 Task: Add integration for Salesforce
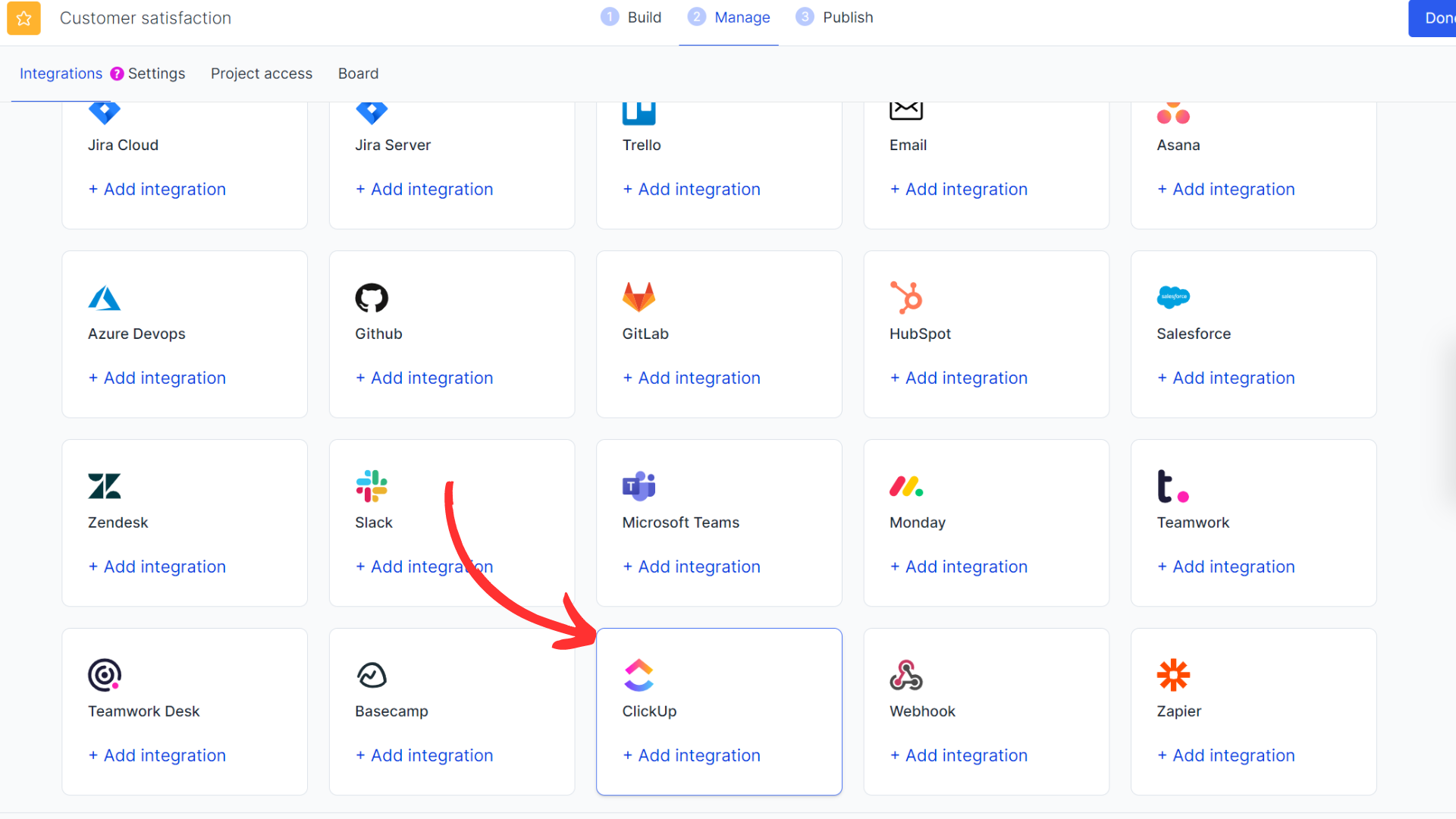coord(1226,378)
